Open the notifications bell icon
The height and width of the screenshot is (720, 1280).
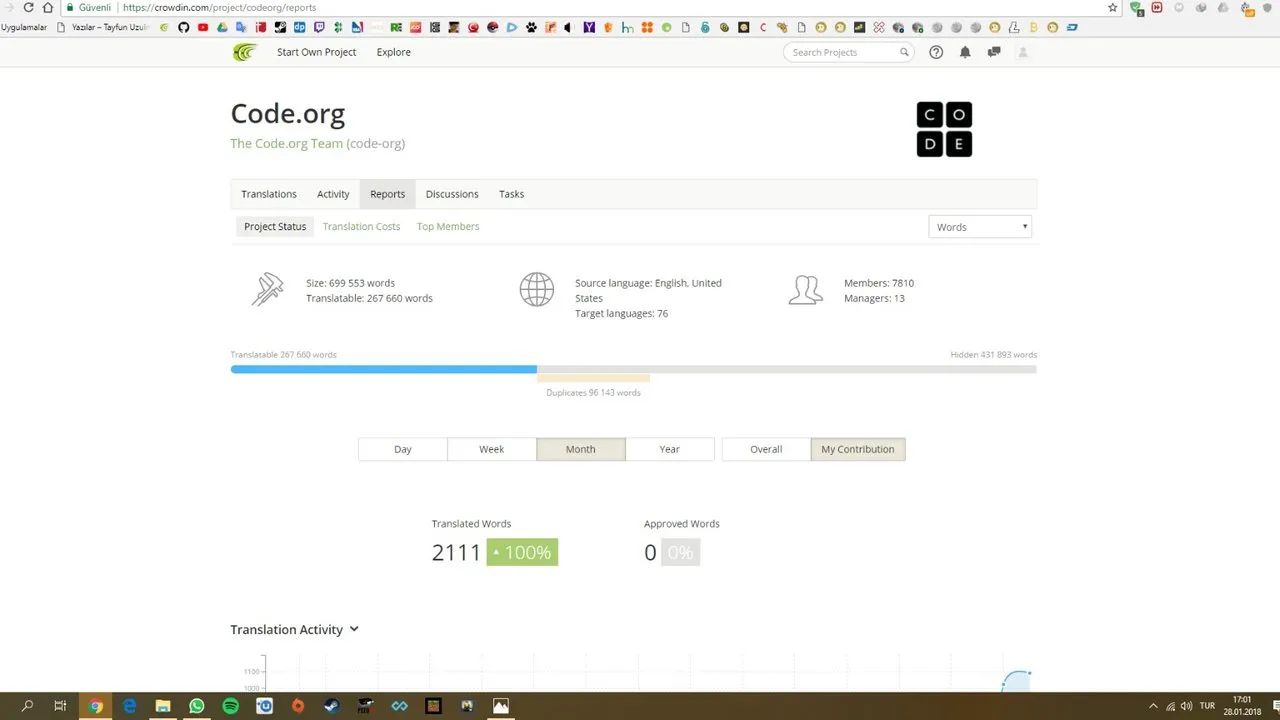point(965,52)
